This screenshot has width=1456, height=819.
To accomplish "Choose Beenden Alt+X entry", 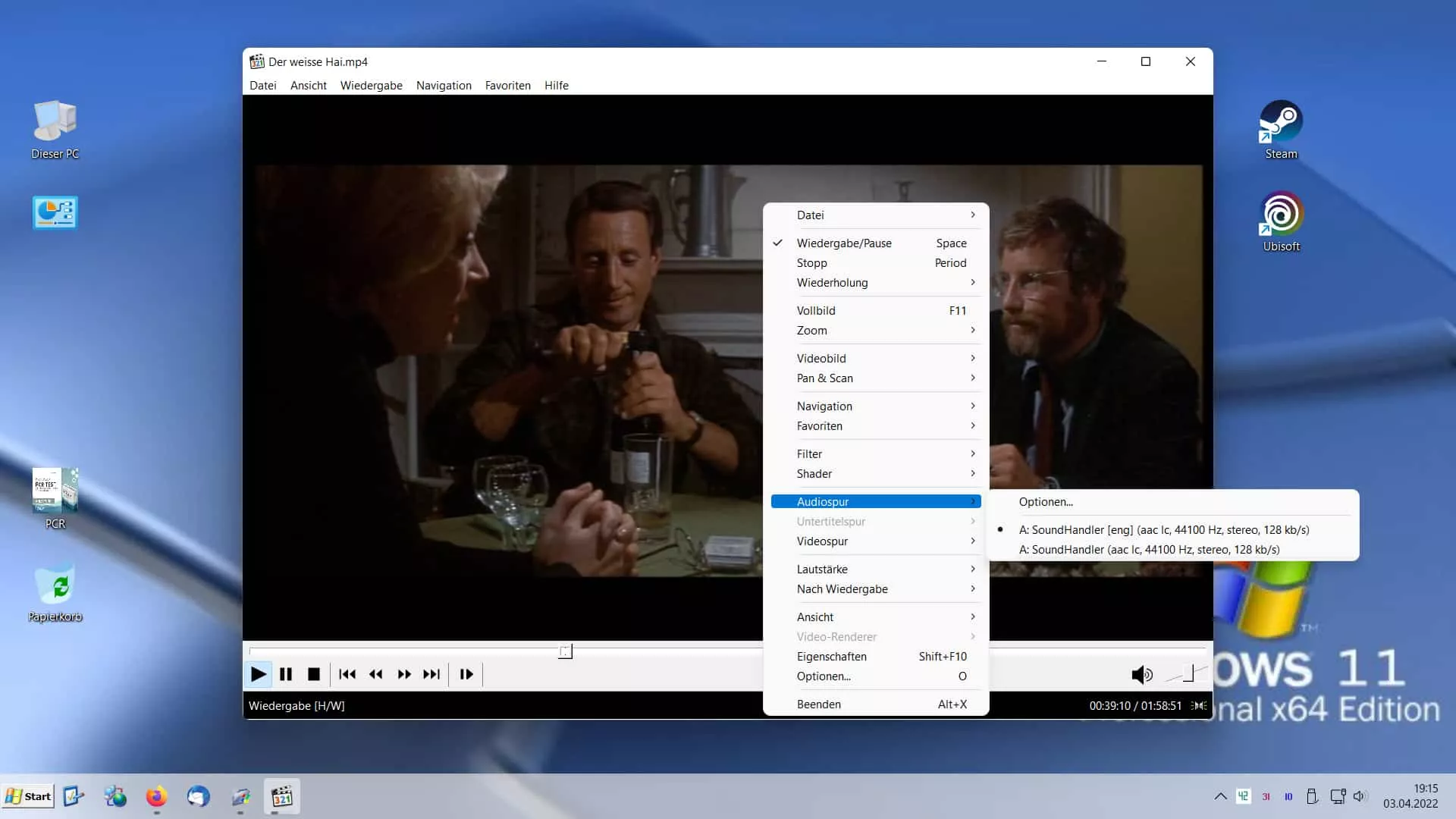I will [876, 704].
